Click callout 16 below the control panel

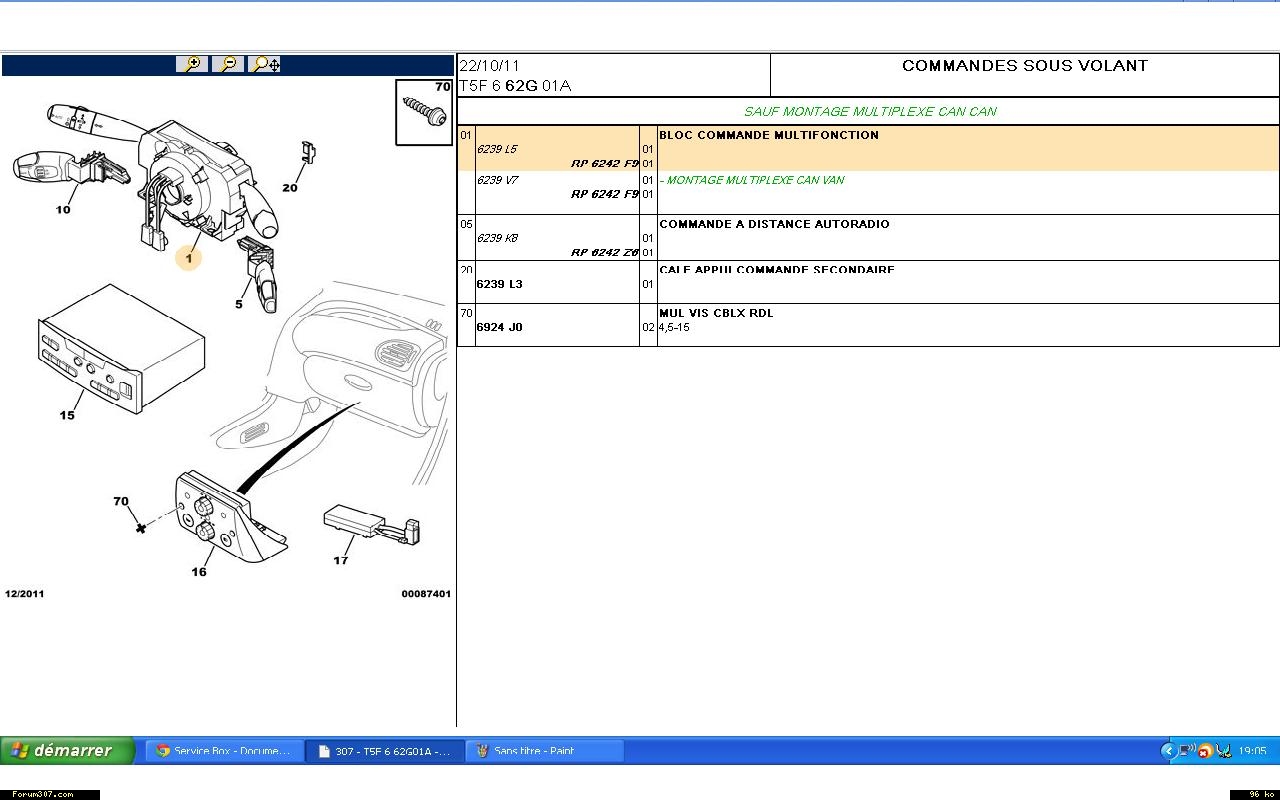[199, 572]
